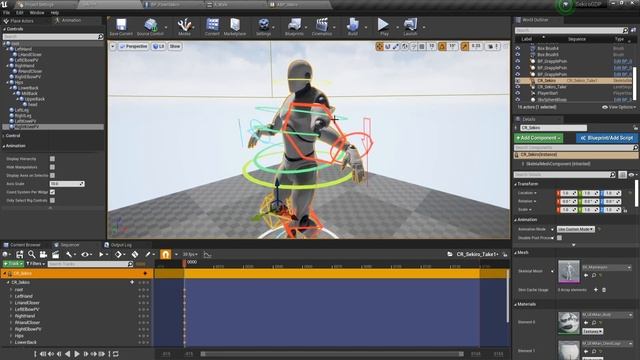This screenshot has width=640, height=360.
Task: Click the Save Current toolbar icon
Action: tap(121, 25)
